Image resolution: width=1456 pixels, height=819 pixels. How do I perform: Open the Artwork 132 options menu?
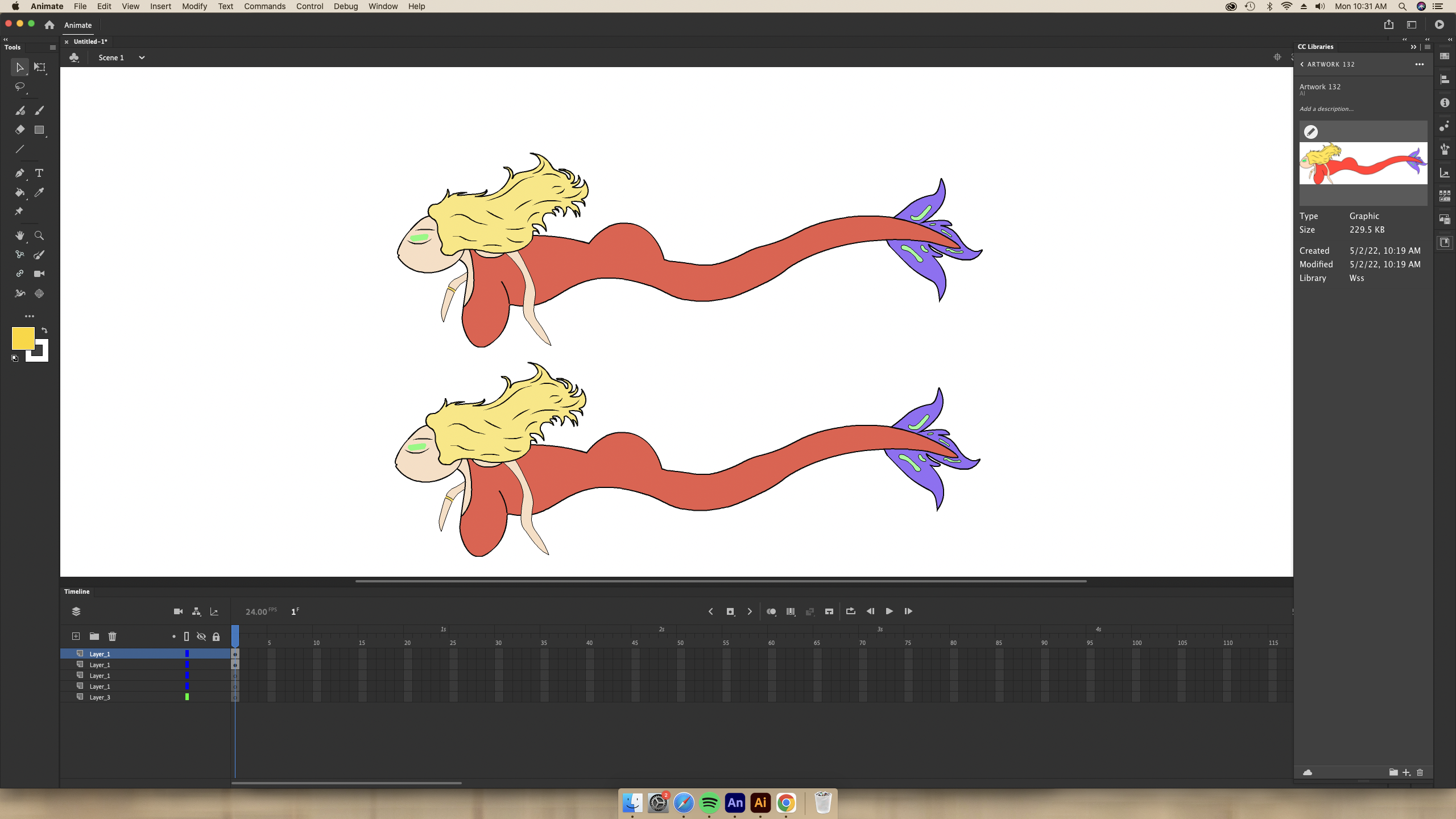point(1419,64)
